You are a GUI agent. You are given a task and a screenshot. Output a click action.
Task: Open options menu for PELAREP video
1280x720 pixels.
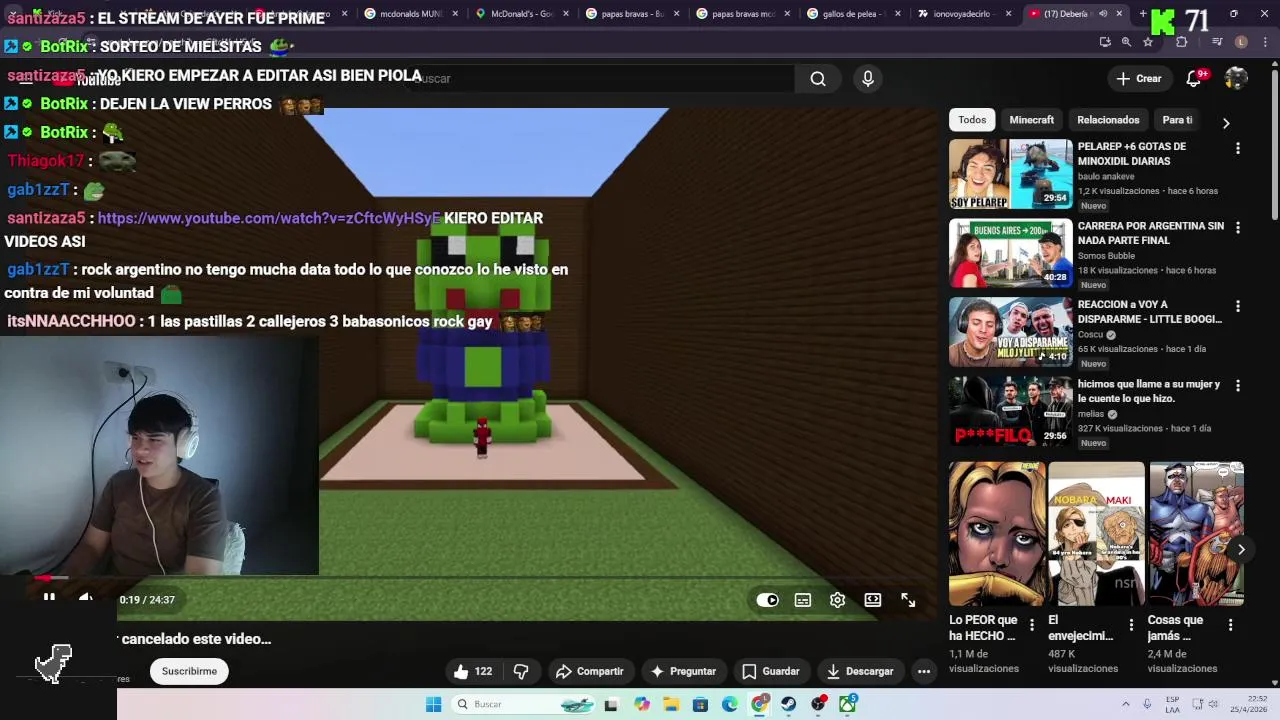click(1238, 148)
